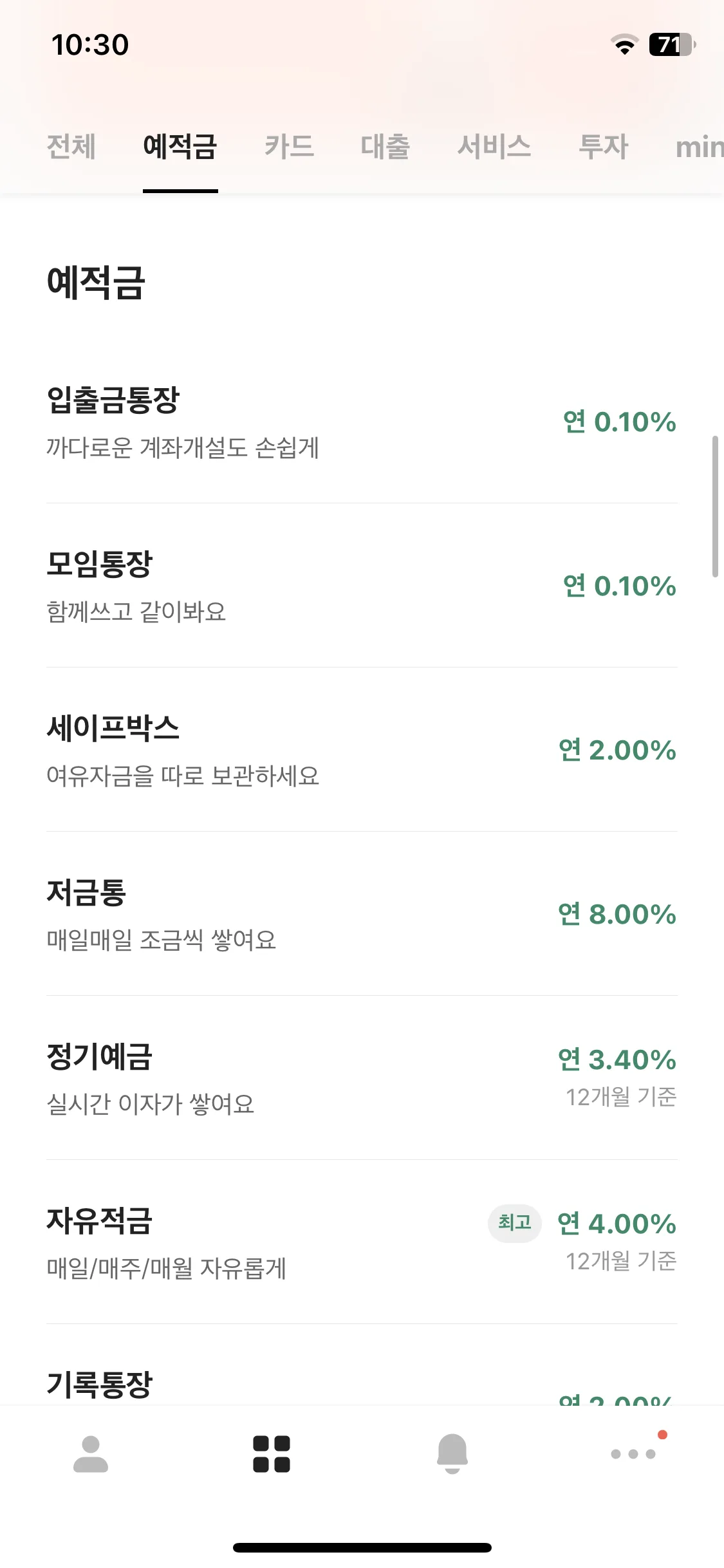The height and width of the screenshot is (1568, 724).
Task: Open 저금통 with 8.00% rate
Action: pos(362,914)
